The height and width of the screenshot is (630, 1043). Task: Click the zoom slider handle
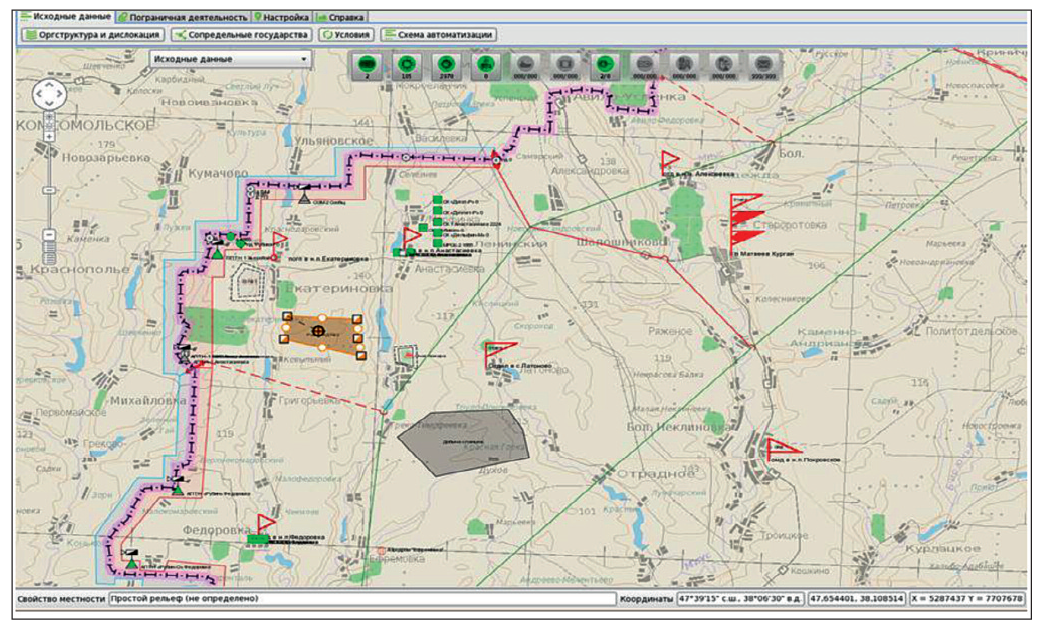[x=49, y=191]
